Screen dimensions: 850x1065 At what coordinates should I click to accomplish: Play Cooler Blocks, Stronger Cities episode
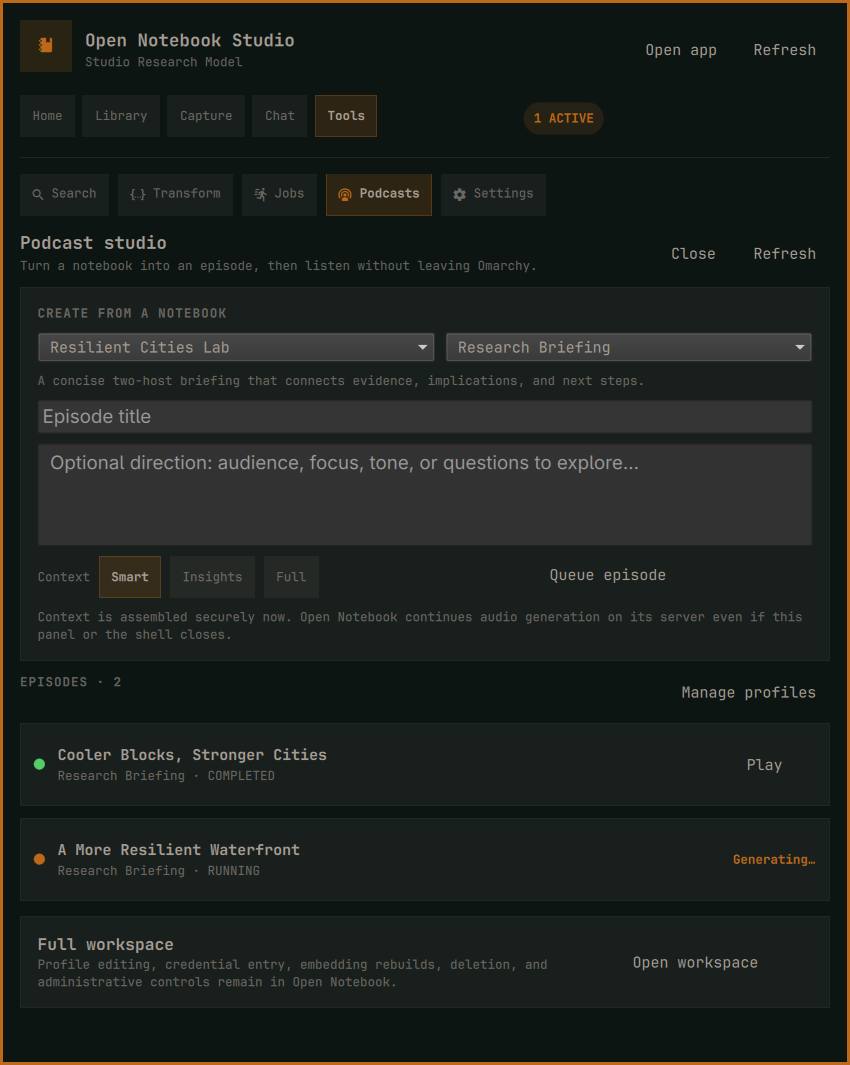click(x=764, y=765)
